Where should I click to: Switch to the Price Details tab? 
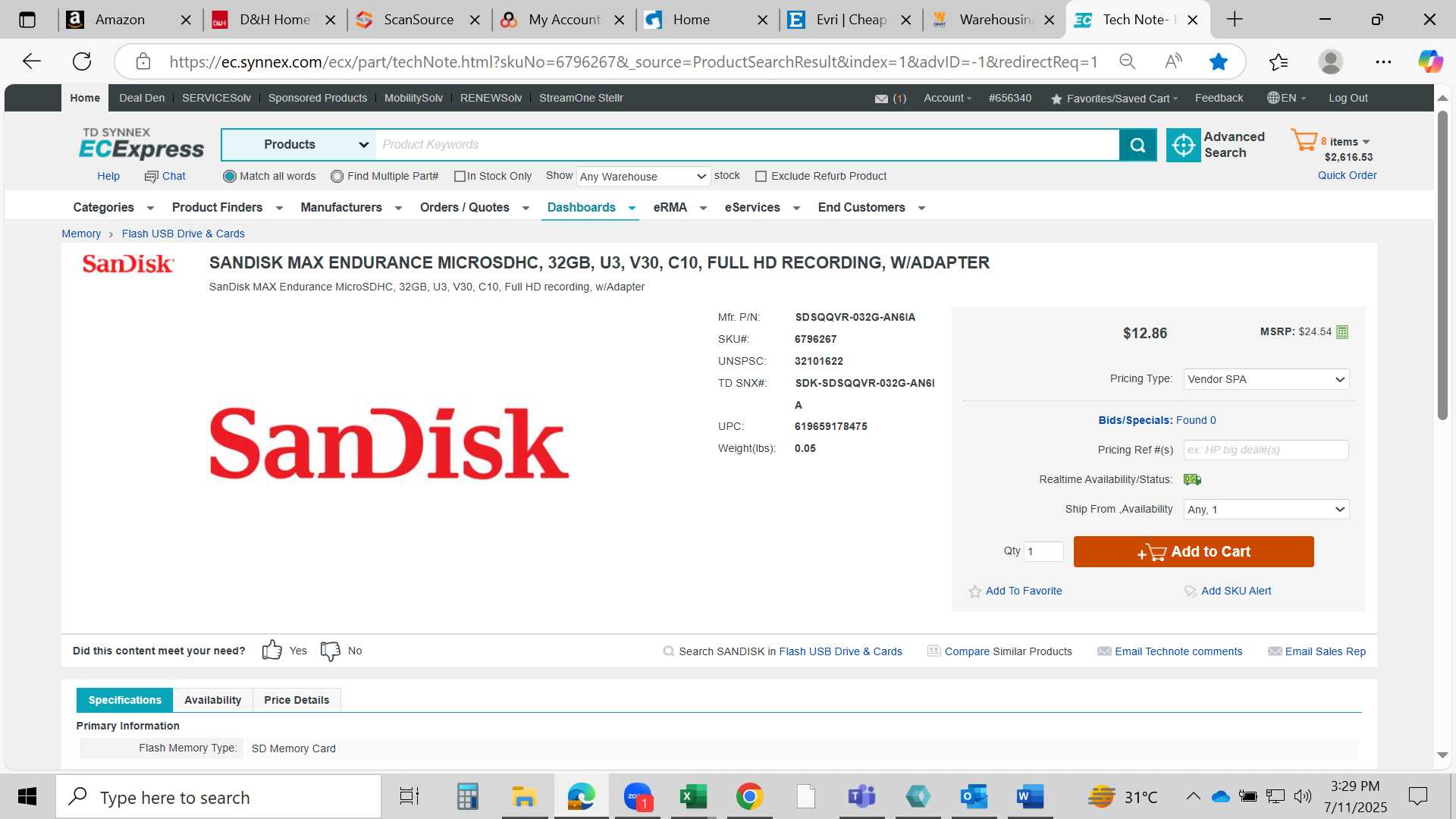[297, 700]
